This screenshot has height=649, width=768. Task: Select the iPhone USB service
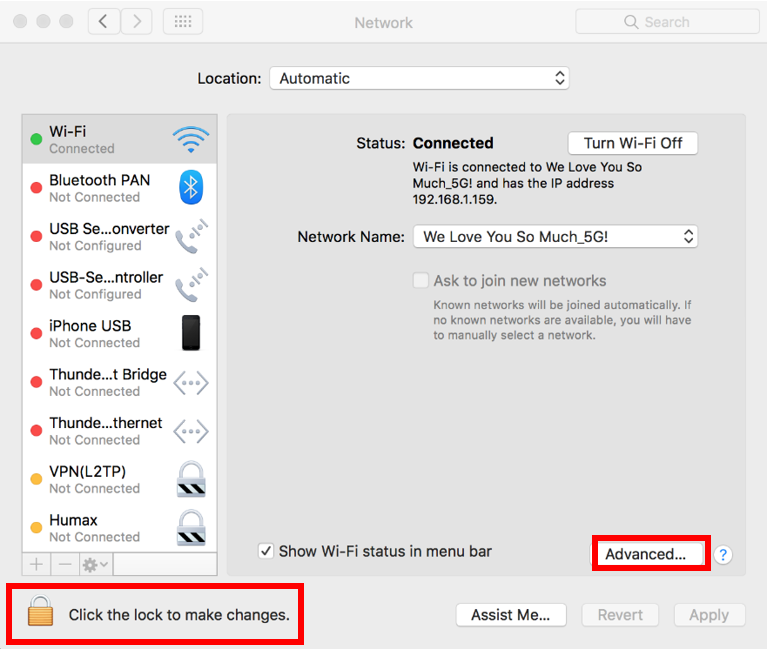coord(120,333)
